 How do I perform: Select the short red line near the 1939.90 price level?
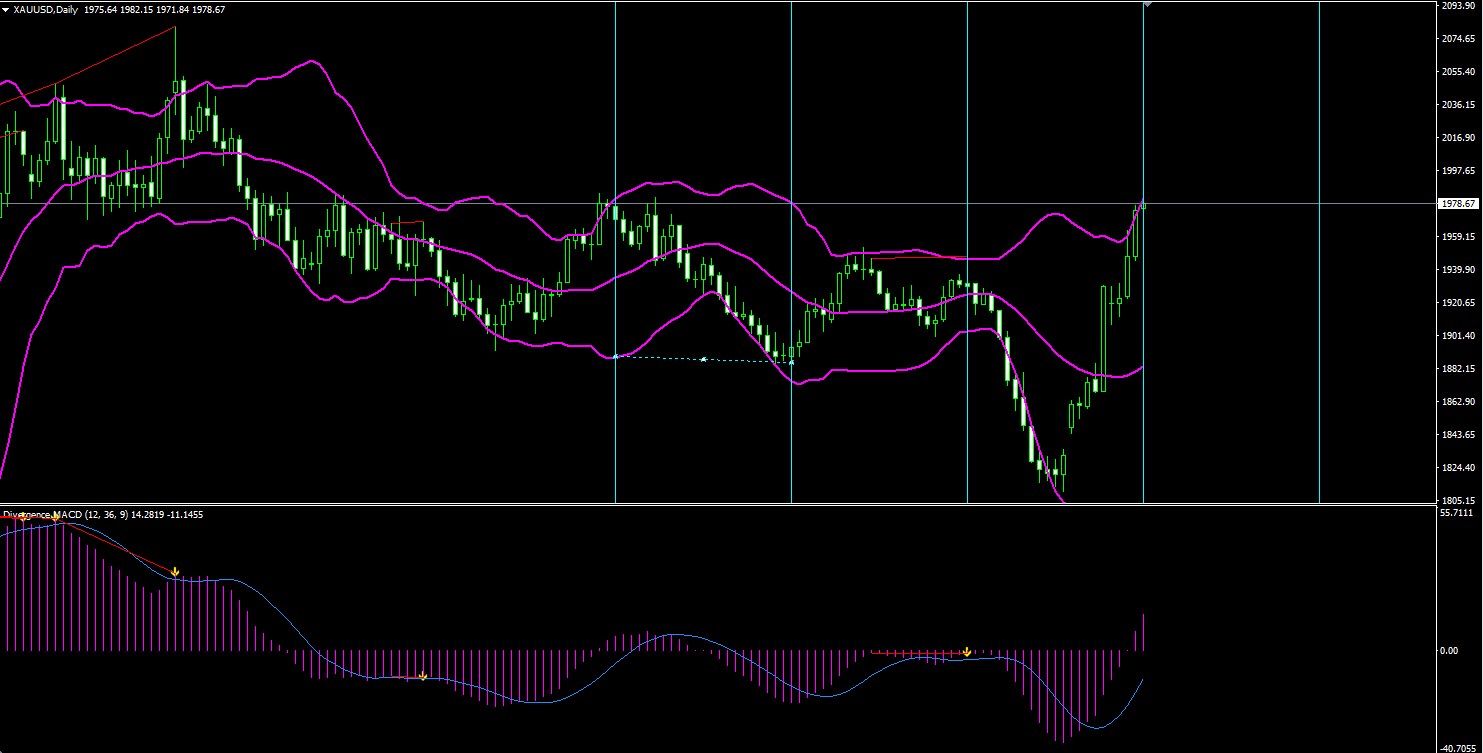pos(910,257)
